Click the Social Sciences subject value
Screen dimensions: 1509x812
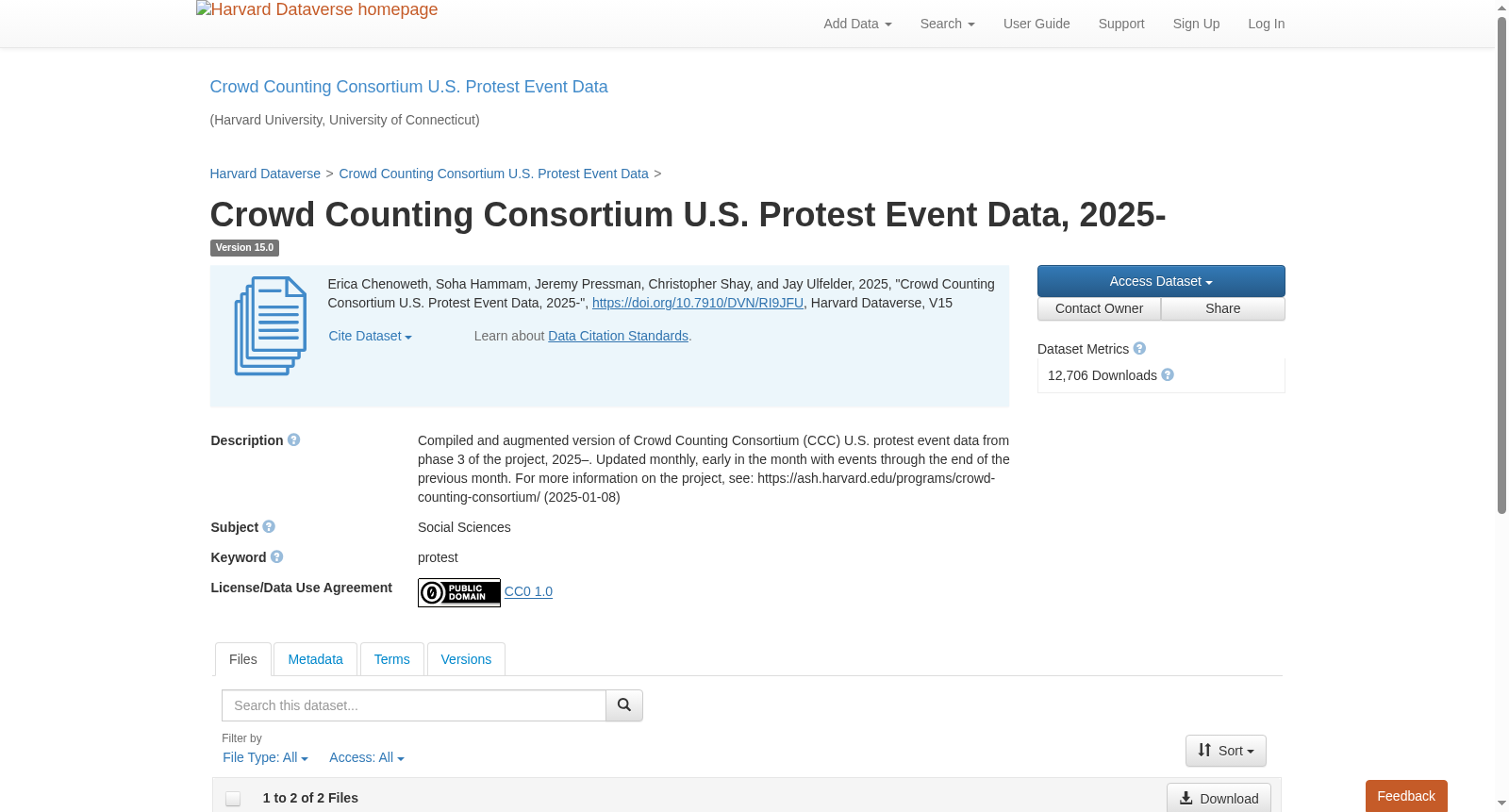(x=464, y=527)
